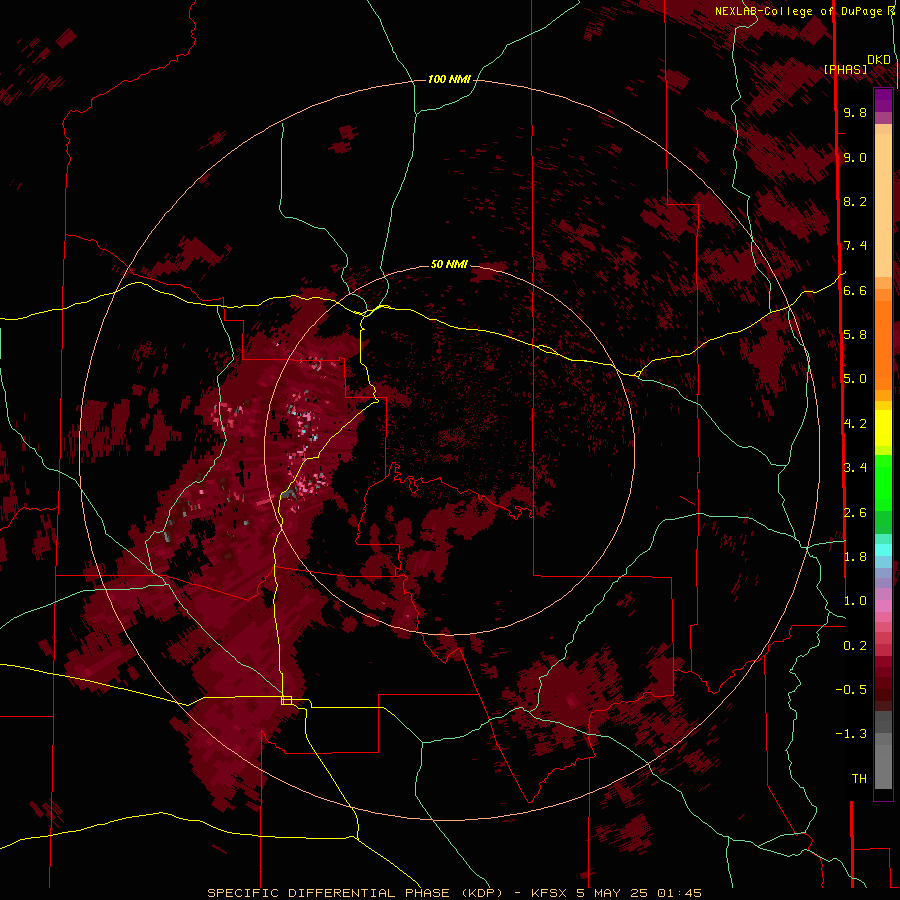Click the 0.2 value on the color scale

(x=855, y=646)
